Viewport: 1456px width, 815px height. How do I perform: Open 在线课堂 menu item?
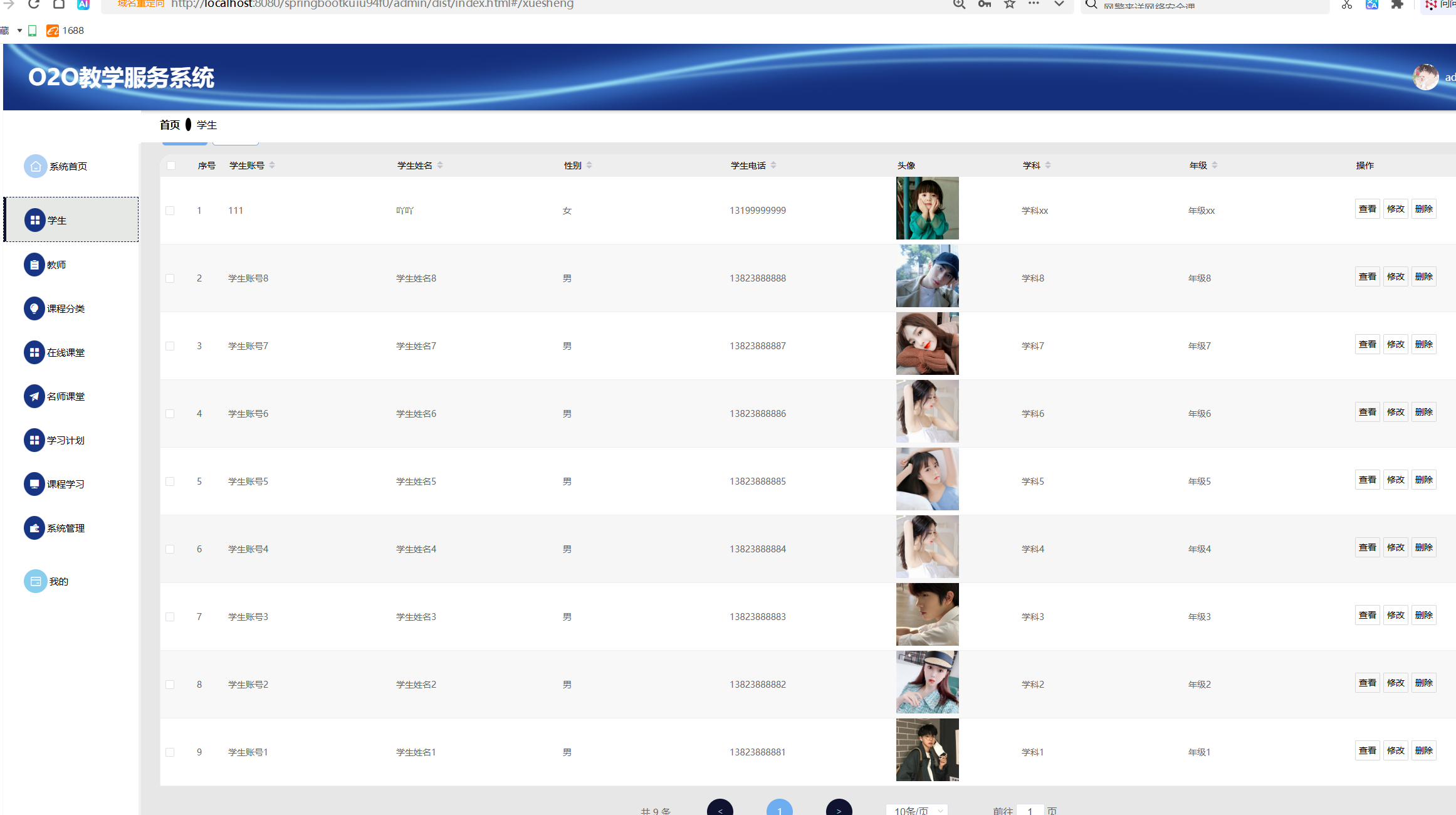[65, 352]
